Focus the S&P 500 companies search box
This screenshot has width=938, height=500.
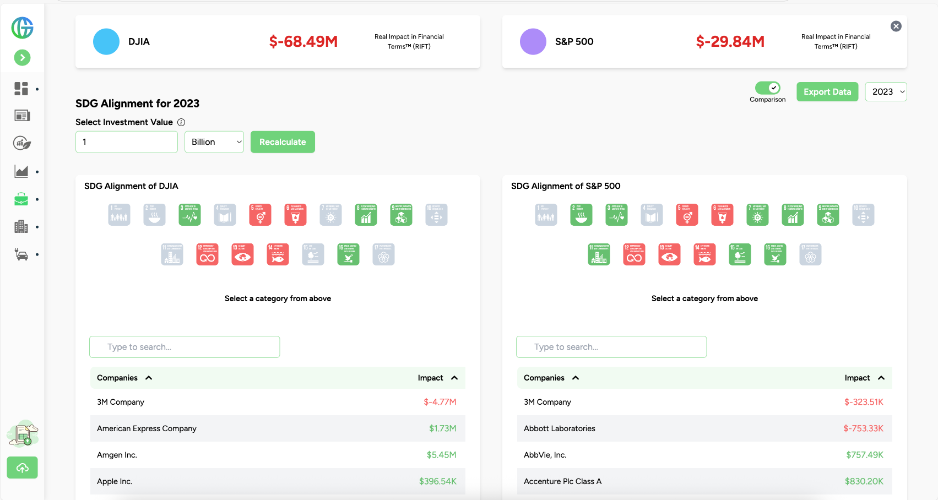pyautogui.click(x=611, y=347)
